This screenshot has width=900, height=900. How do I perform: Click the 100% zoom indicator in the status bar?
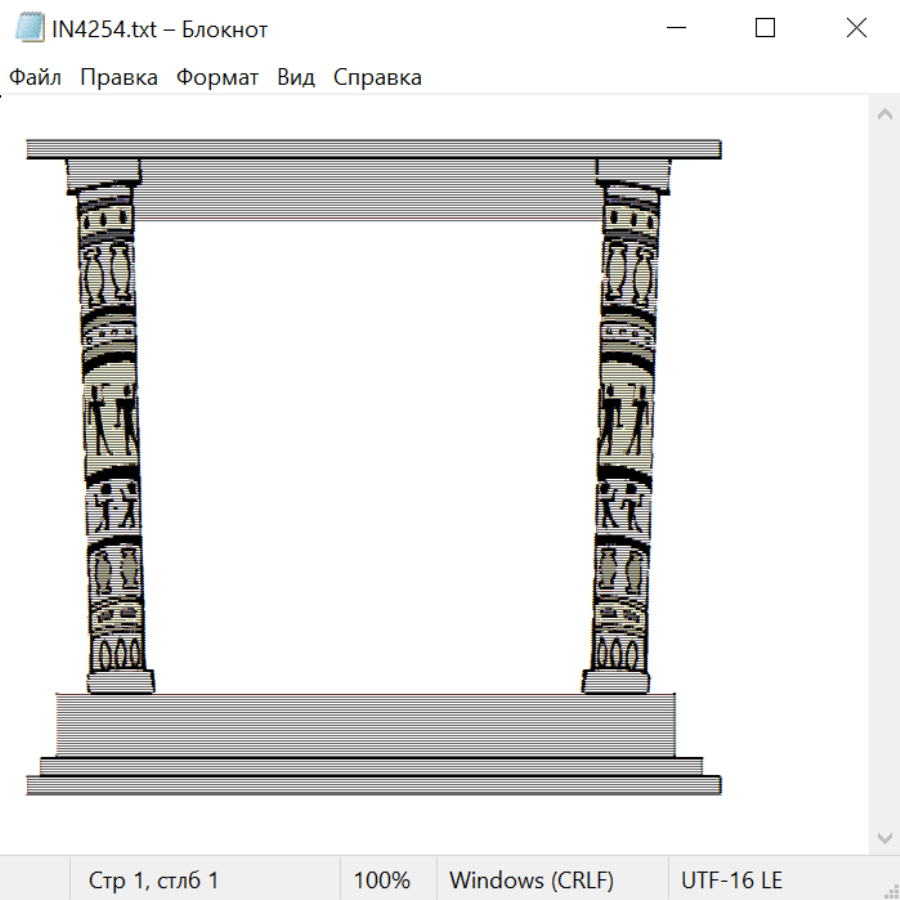(x=382, y=880)
